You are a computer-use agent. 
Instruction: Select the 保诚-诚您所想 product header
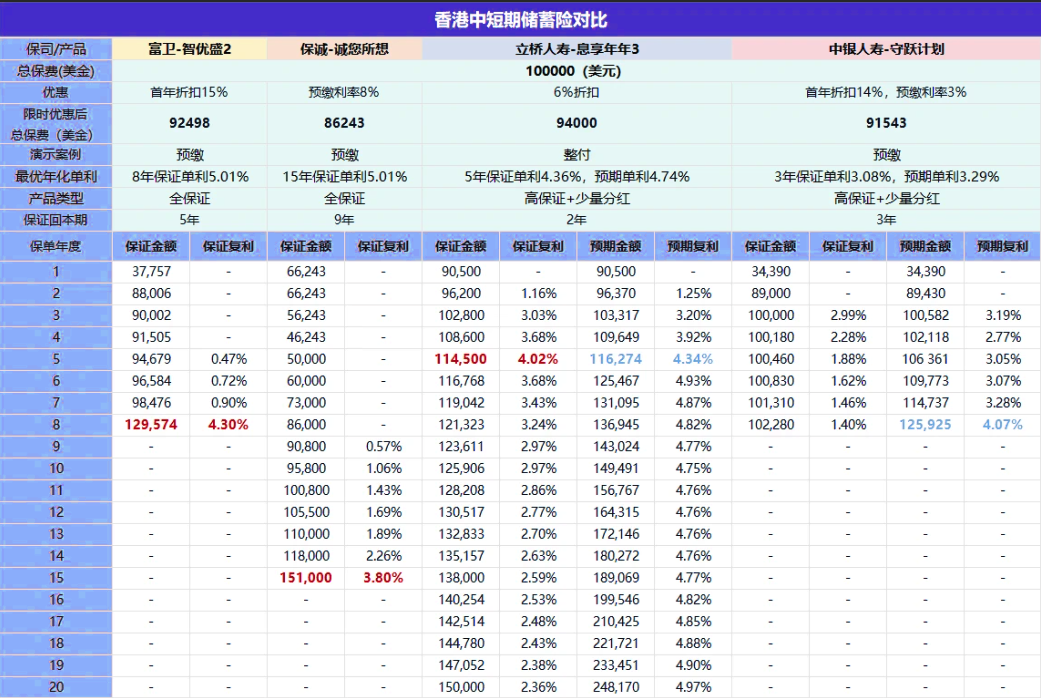point(344,49)
